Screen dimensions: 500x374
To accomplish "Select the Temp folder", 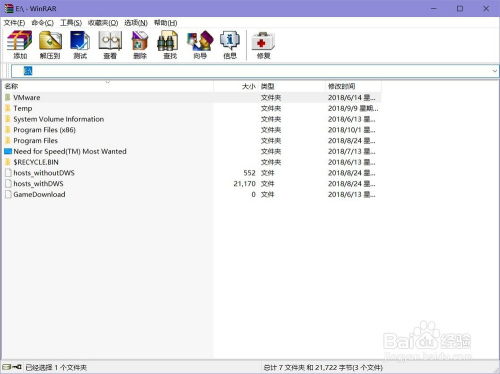I will click(22, 108).
